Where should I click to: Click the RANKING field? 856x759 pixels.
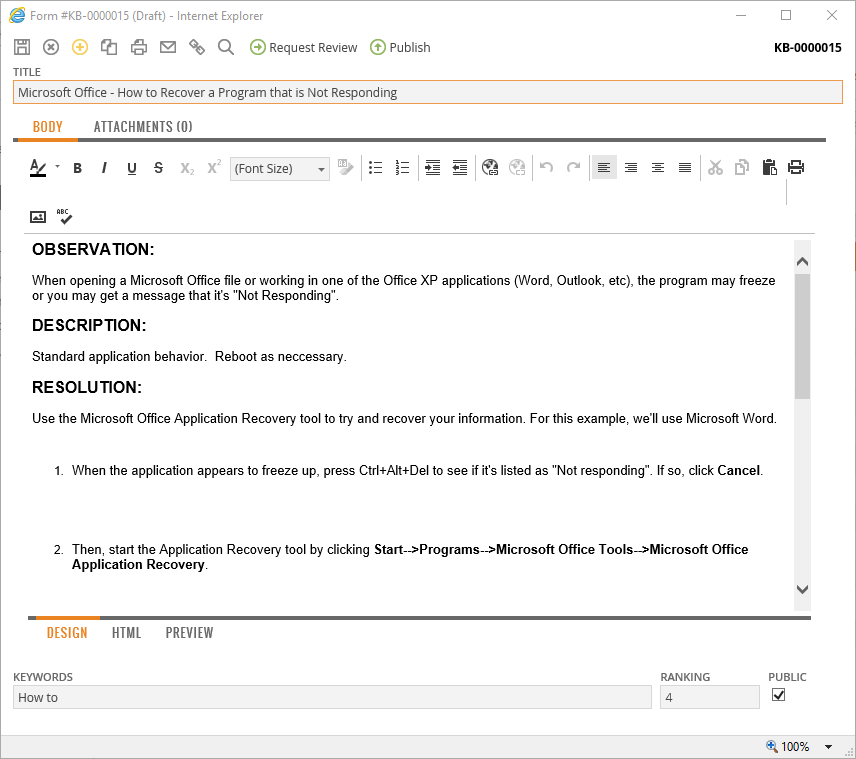(710, 697)
